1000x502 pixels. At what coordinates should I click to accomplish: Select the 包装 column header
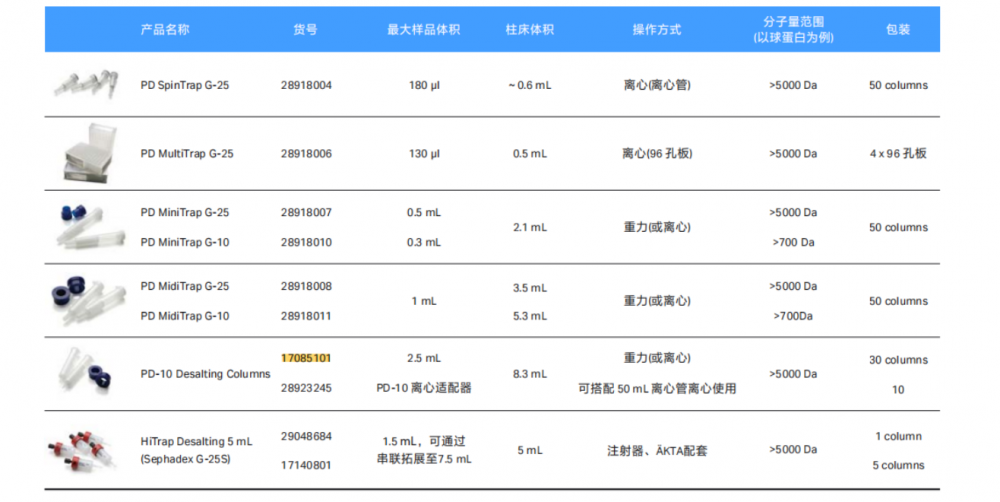coord(897,30)
